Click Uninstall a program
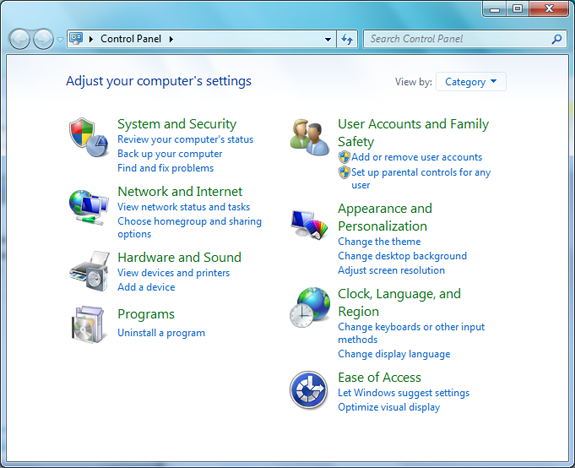The width and height of the screenshot is (575, 468). pos(161,333)
